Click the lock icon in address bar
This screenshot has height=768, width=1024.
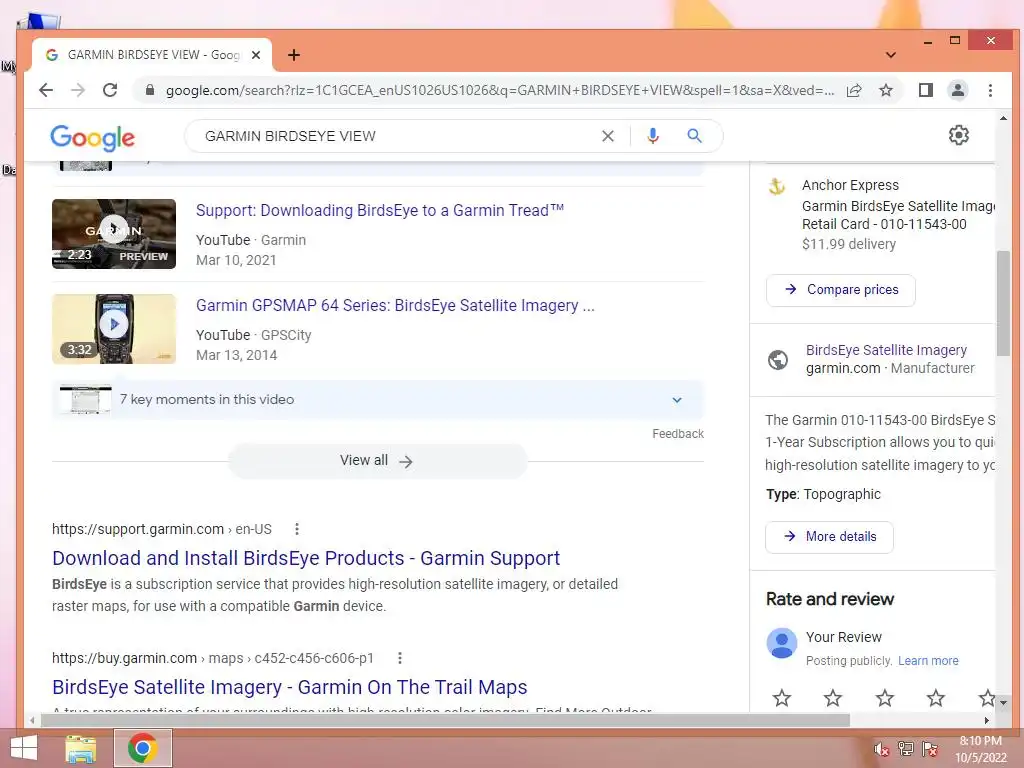[150, 90]
